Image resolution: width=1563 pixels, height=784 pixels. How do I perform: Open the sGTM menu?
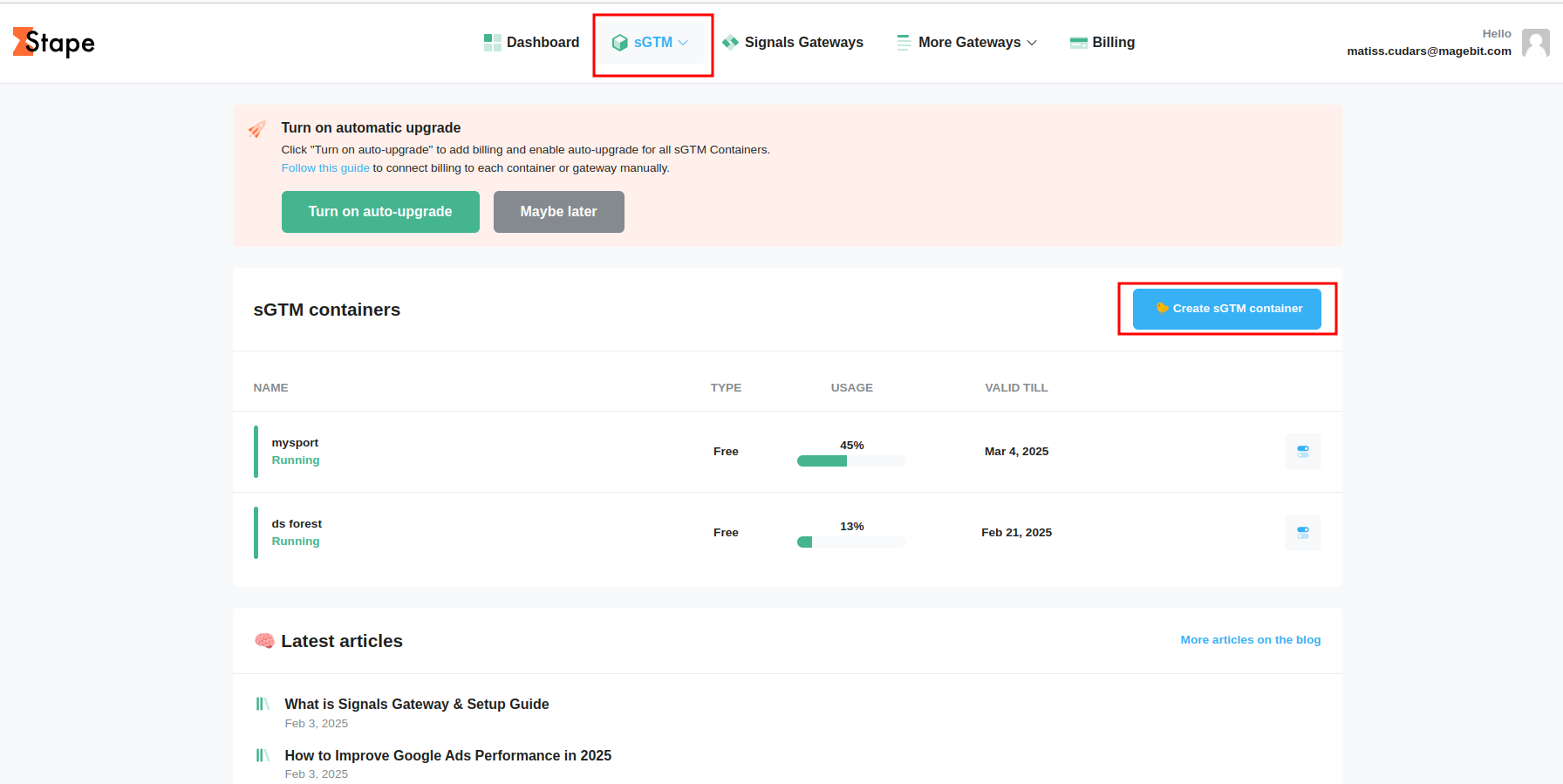tap(650, 42)
